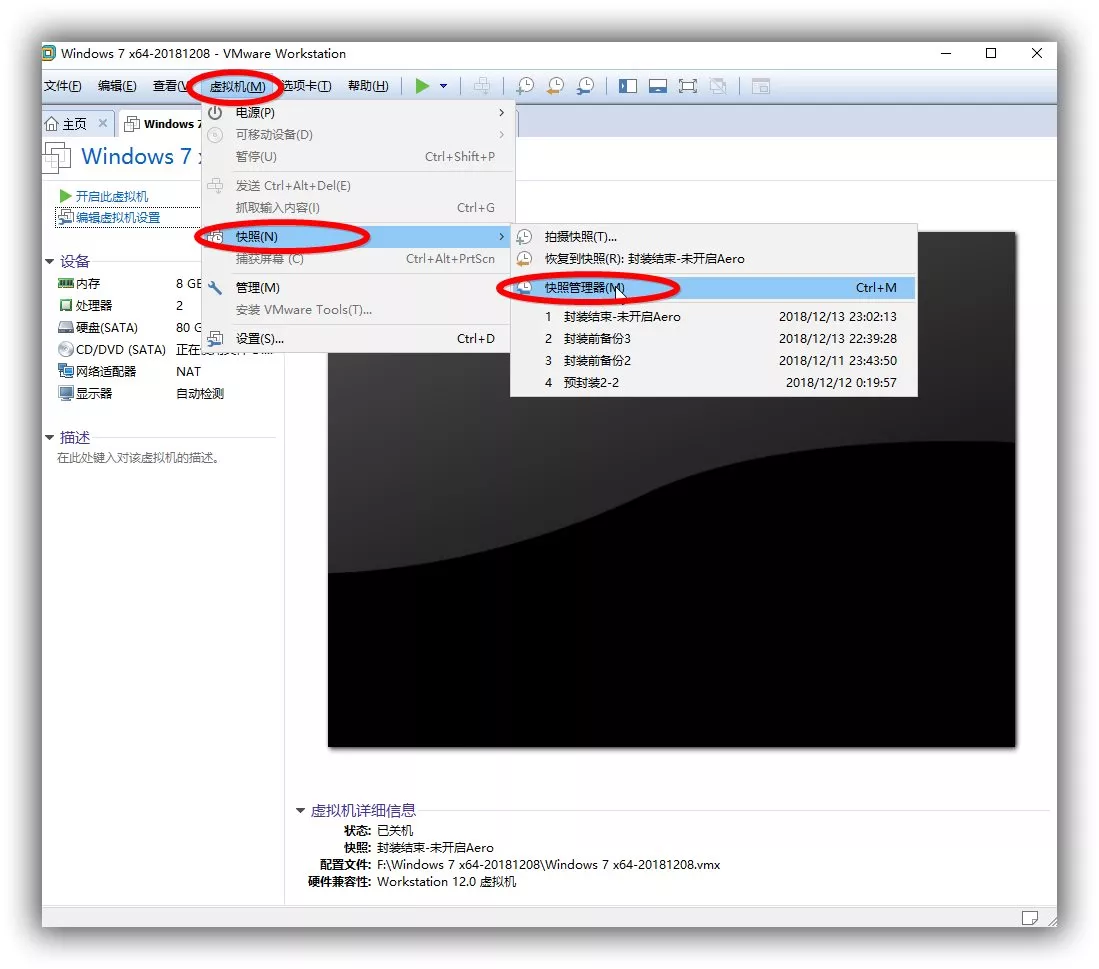1099x969 pixels.
Task: Open 快照管理器(M) from the submenu
Action: point(714,287)
